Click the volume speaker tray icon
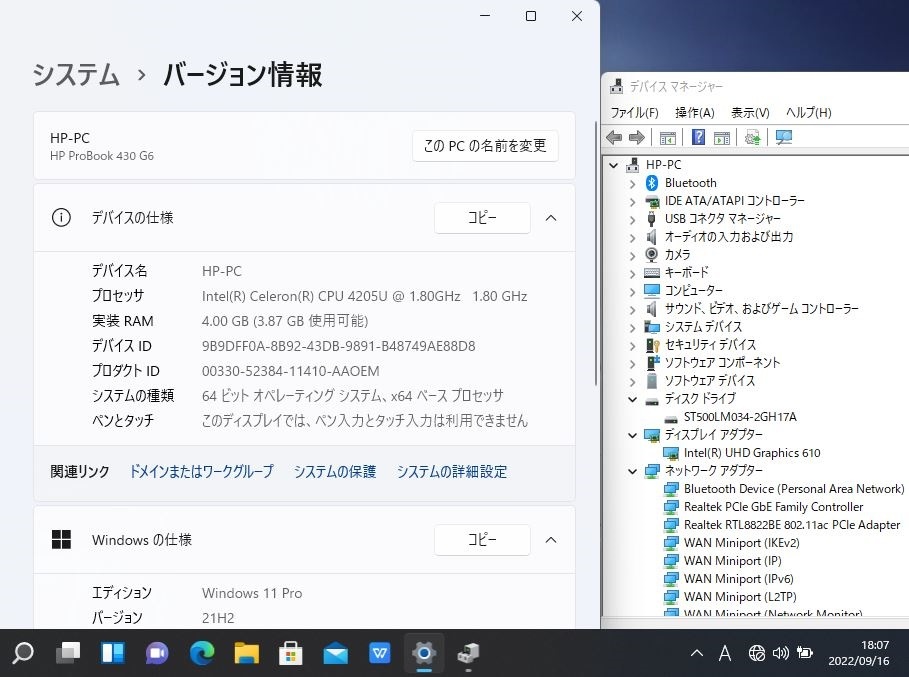Viewport: 909px width, 677px height. [x=780, y=653]
